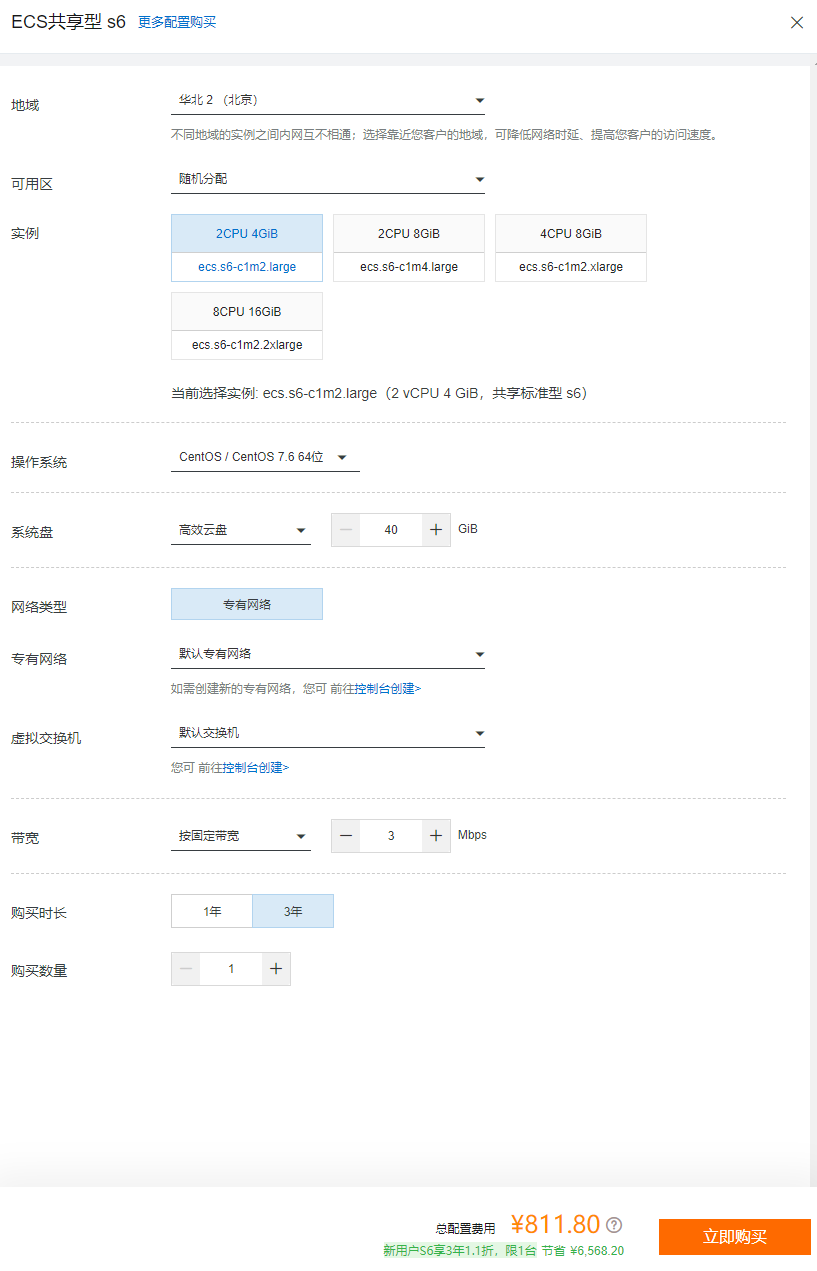The image size is (817, 1271).
Task: Choose the 专有网络 network type
Action: click(x=247, y=604)
